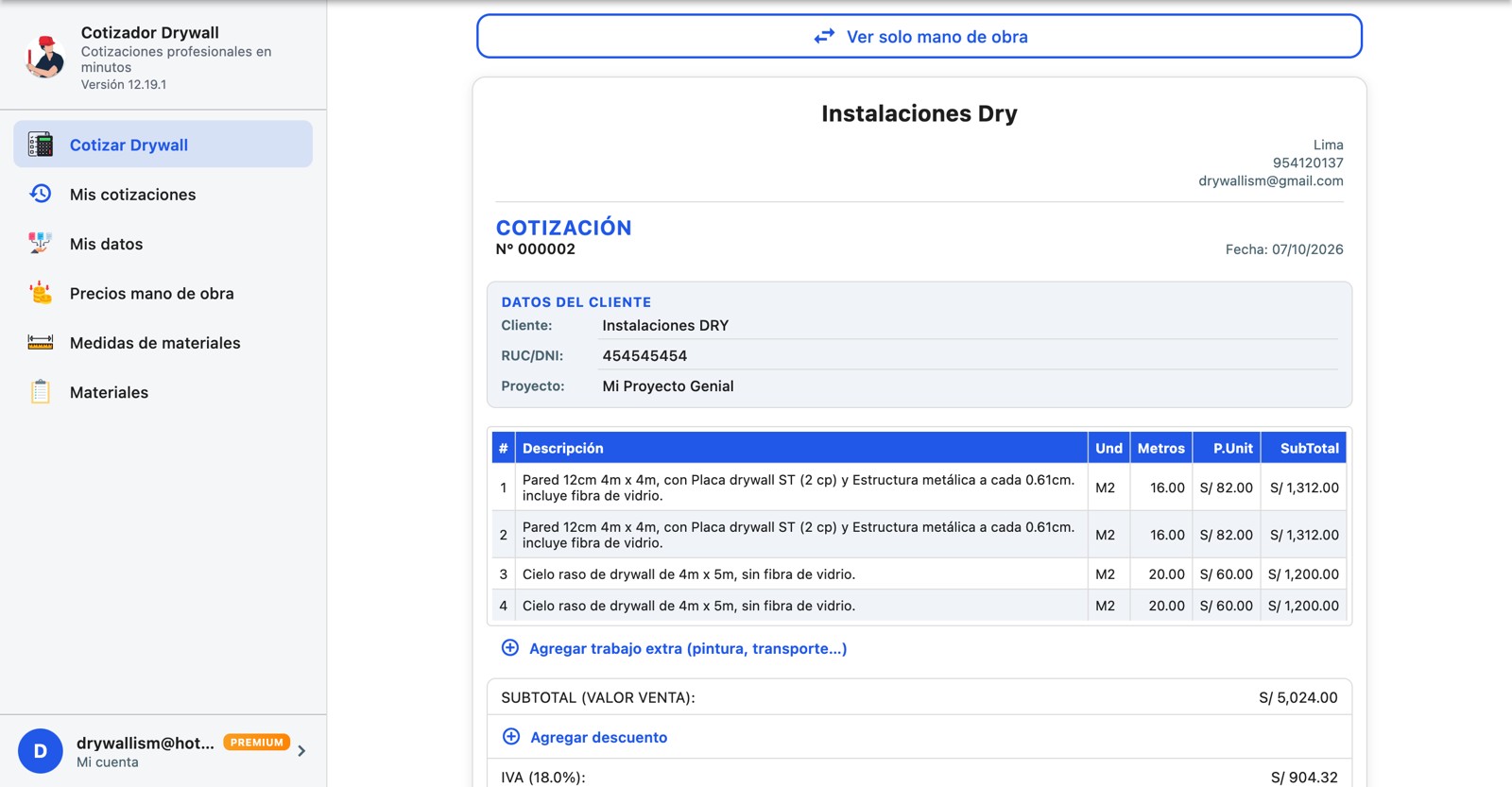Edit the Proyecto field Mi Proyecto Genial
The height and width of the screenshot is (787, 1512).
[x=968, y=385]
